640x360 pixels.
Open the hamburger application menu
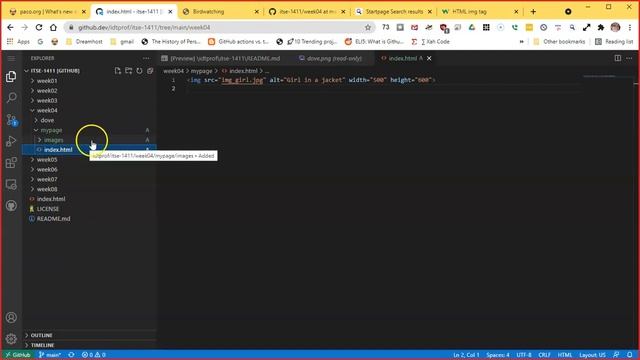click(x=11, y=58)
